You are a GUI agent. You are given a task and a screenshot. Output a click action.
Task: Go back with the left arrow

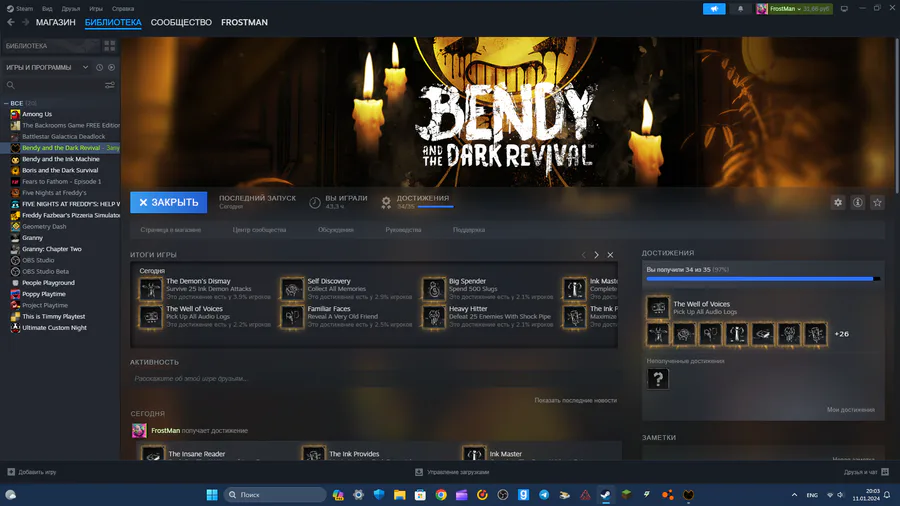[10, 22]
